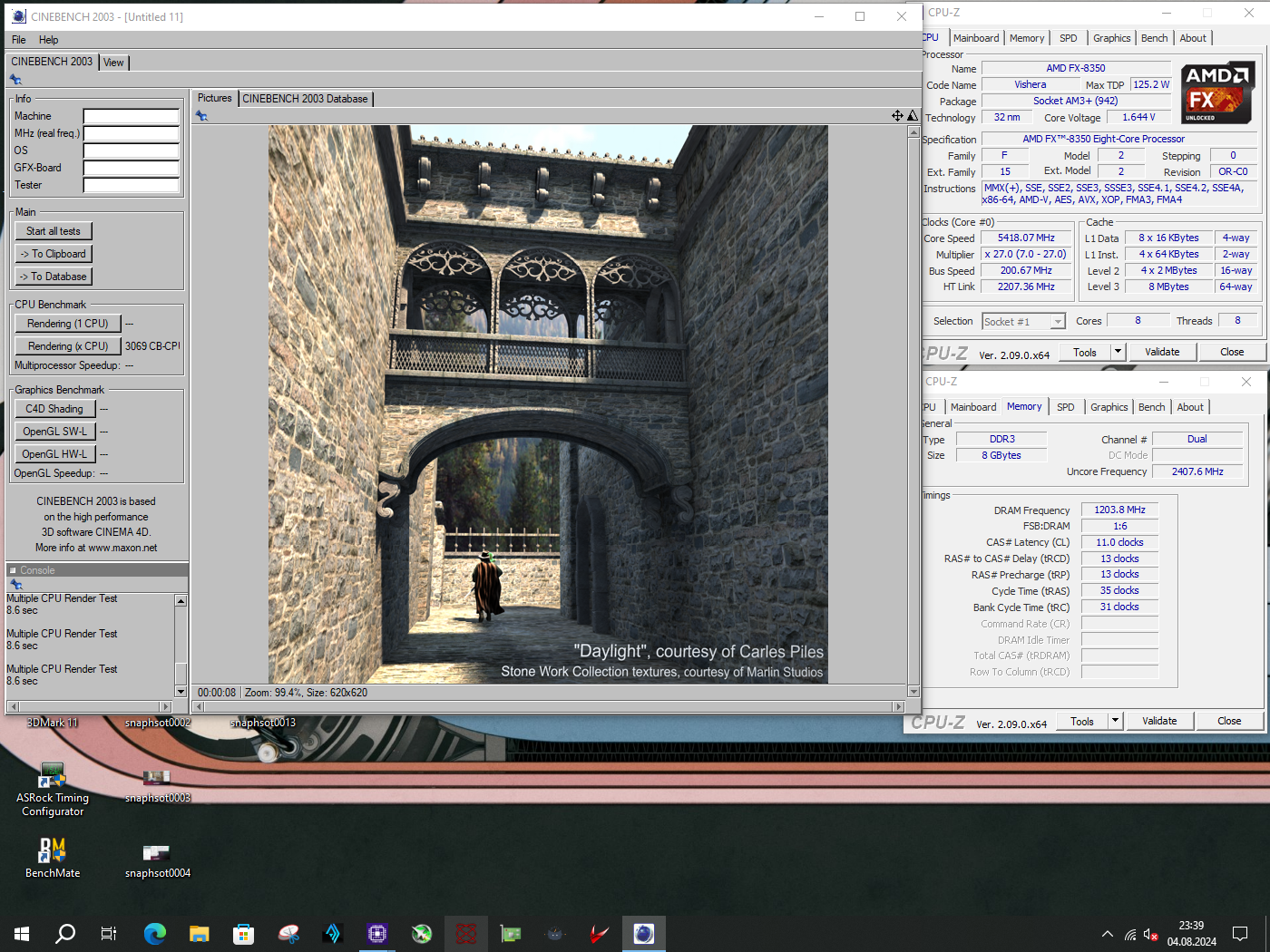Open SPD tab in lower CPU-Z window
The image size is (1270, 952).
pyautogui.click(x=1066, y=407)
